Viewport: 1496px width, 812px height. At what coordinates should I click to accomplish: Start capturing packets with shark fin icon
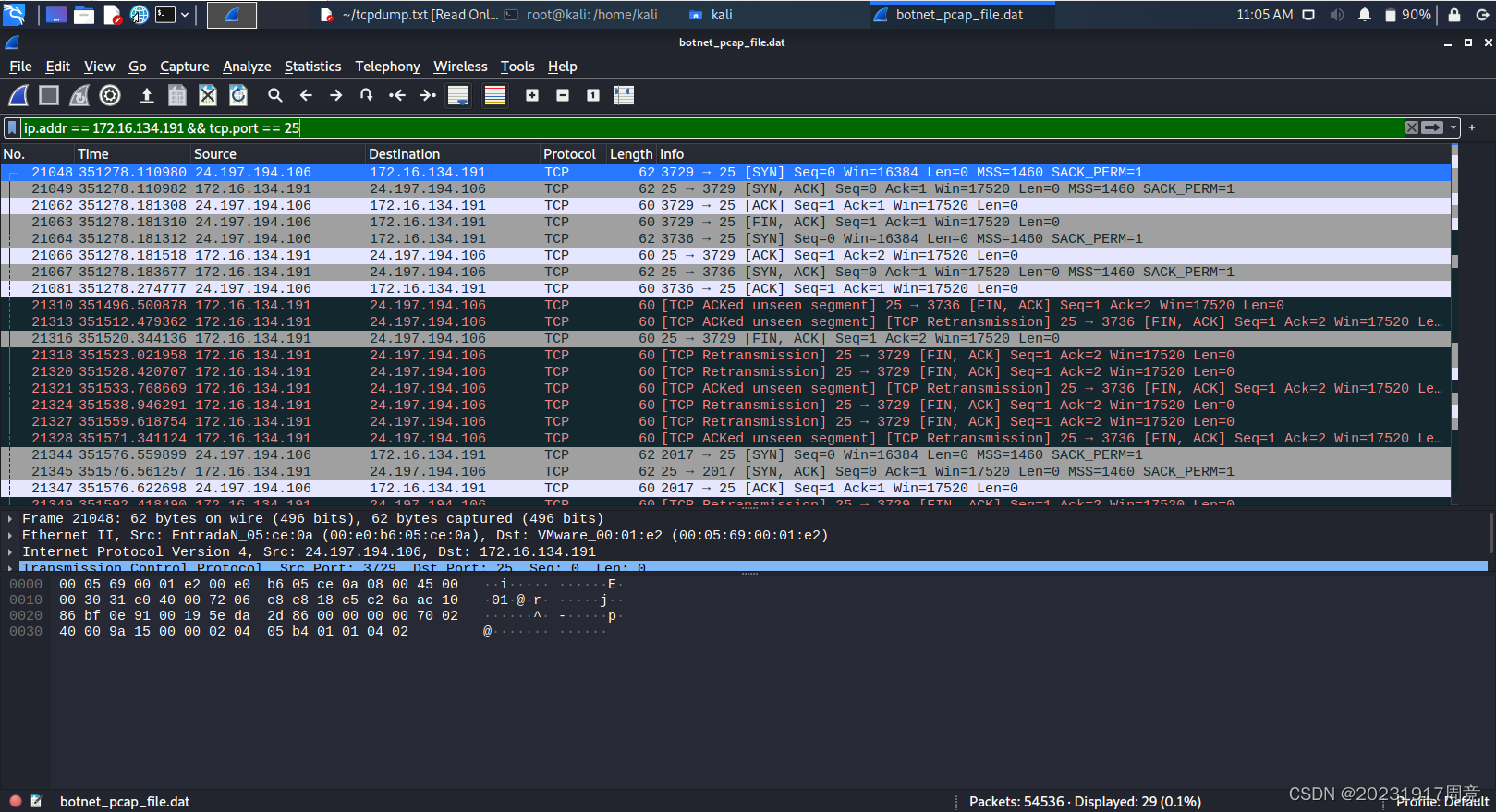tap(18, 95)
